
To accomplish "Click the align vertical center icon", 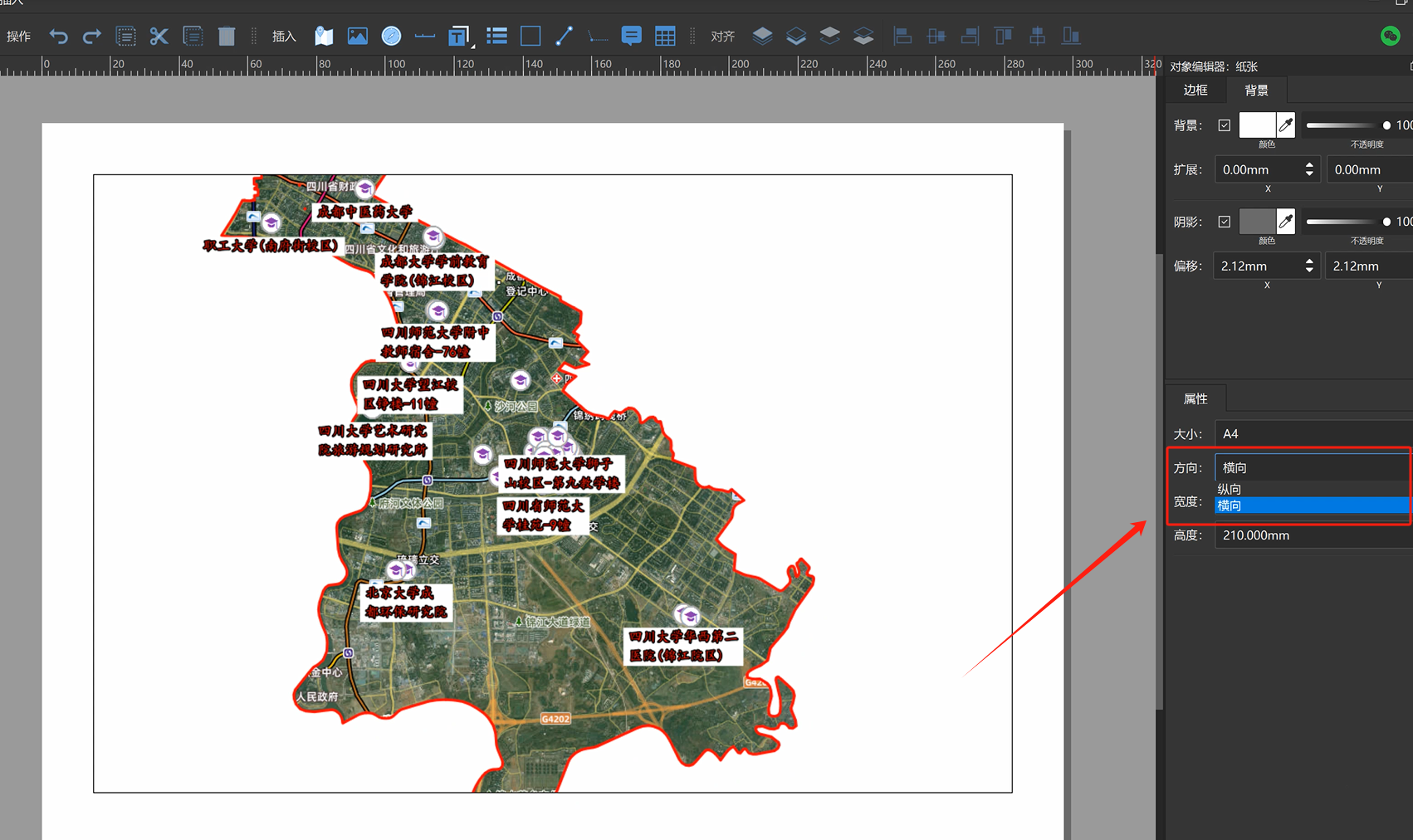I will pos(1037,36).
